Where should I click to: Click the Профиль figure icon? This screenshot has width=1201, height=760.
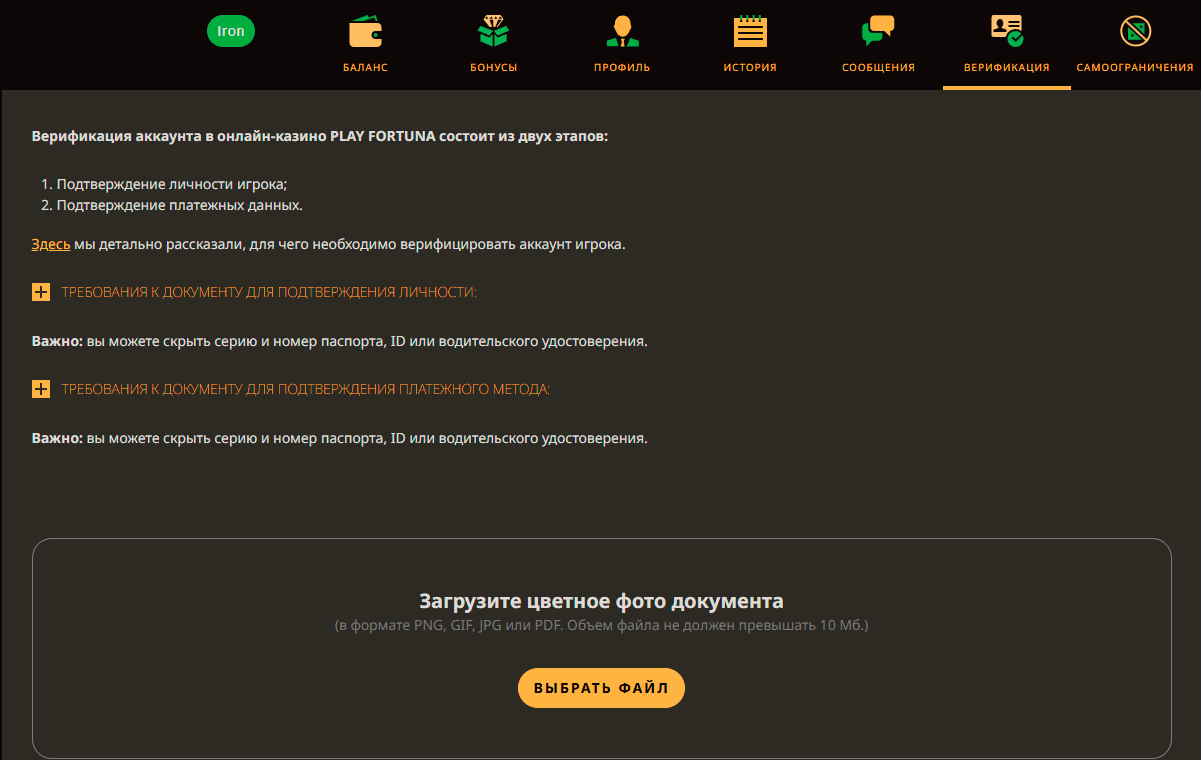pos(621,30)
